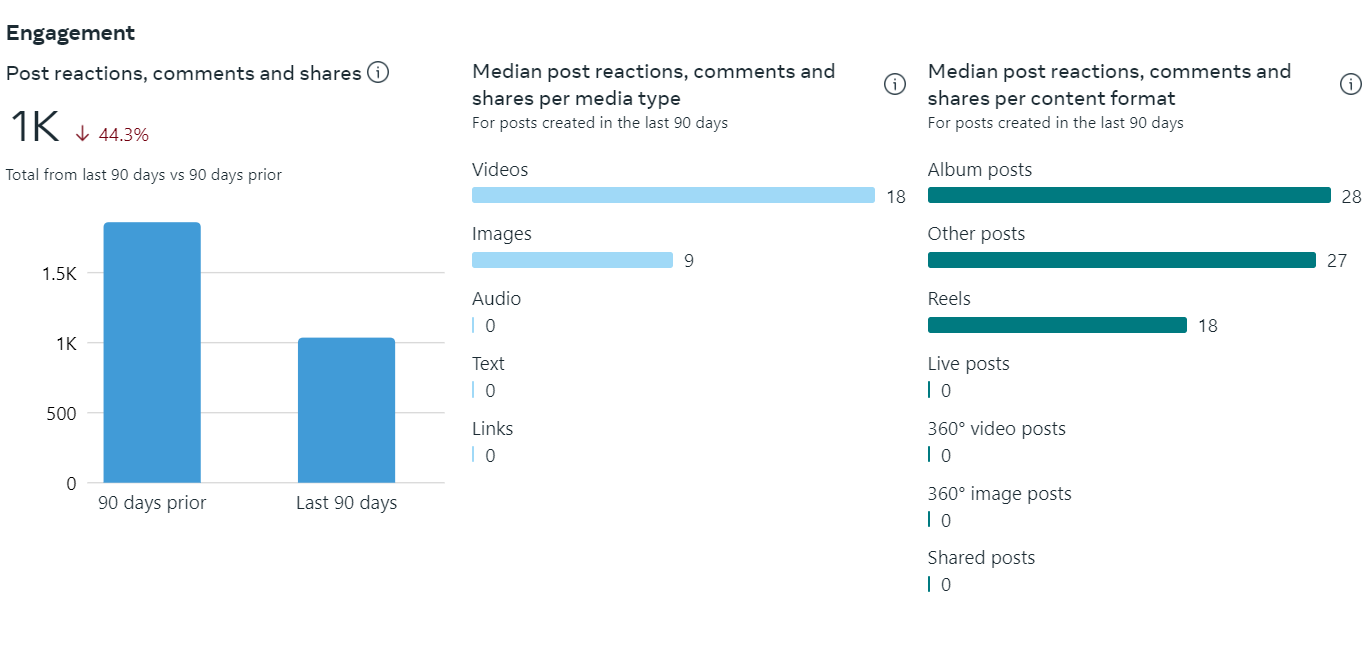Click the Links media type label
Image resolution: width=1369 pixels, height=660 pixels.
[492, 429]
